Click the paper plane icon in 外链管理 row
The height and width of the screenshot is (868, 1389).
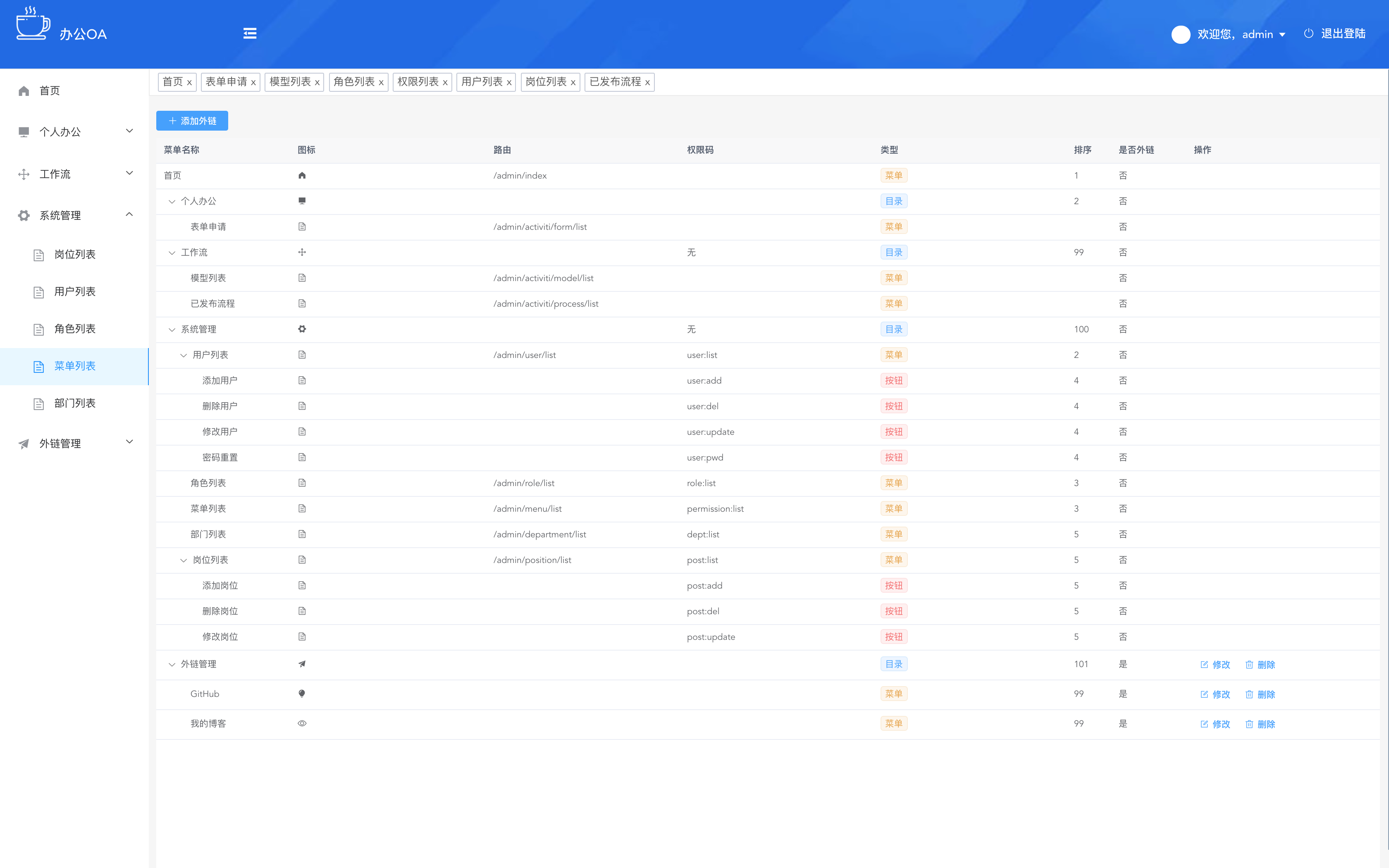(302, 664)
